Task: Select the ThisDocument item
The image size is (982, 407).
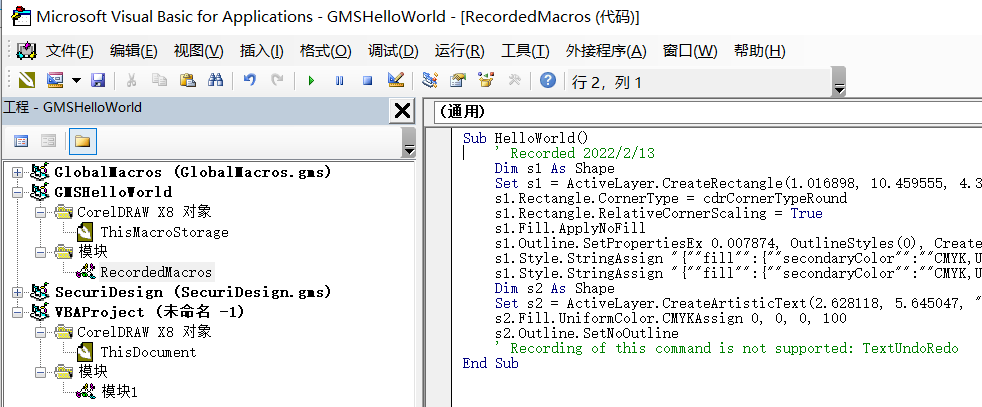Action: click(148, 352)
